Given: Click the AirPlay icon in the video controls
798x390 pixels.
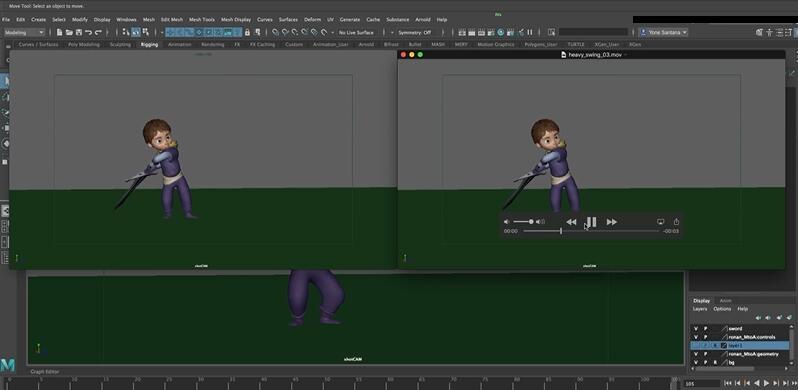Looking at the screenshot, I should 661,222.
